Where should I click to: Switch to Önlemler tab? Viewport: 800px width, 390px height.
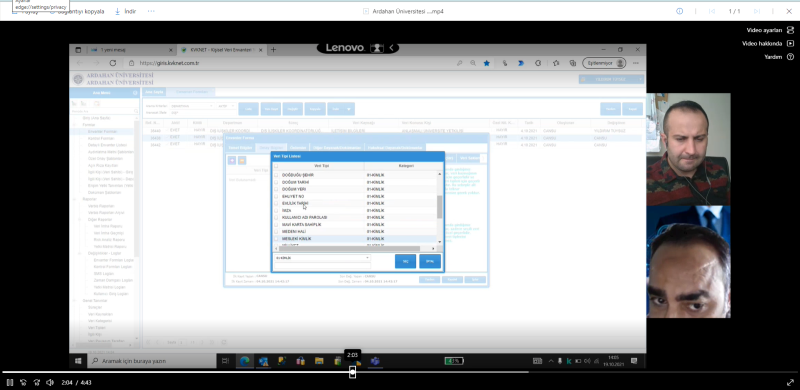pyautogui.click(x=298, y=148)
